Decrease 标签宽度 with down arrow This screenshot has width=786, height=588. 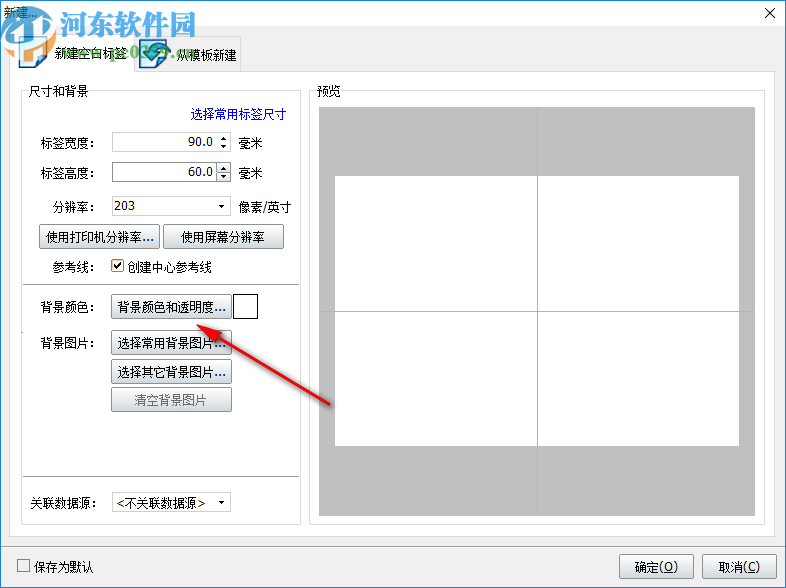click(224, 146)
